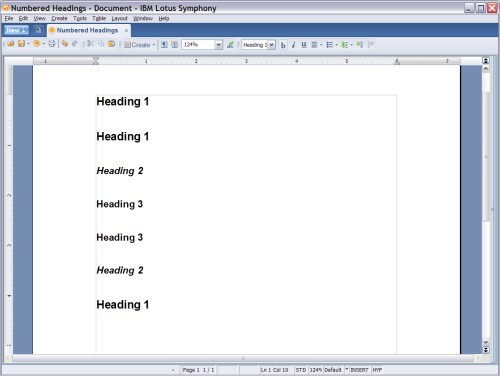Viewport: 500px width, 376px height.
Task: Click the second icon after the Create button
Action: [174, 45]
